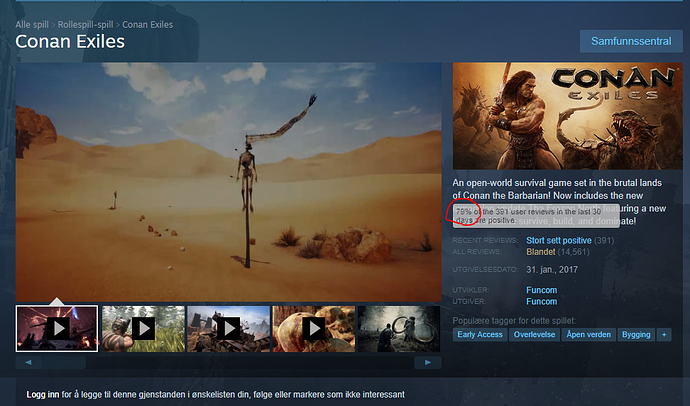This screenshot has width=690, height=406.
Task: Click the 'Conan Exiles' page title
Action: (x=70, y=42)
